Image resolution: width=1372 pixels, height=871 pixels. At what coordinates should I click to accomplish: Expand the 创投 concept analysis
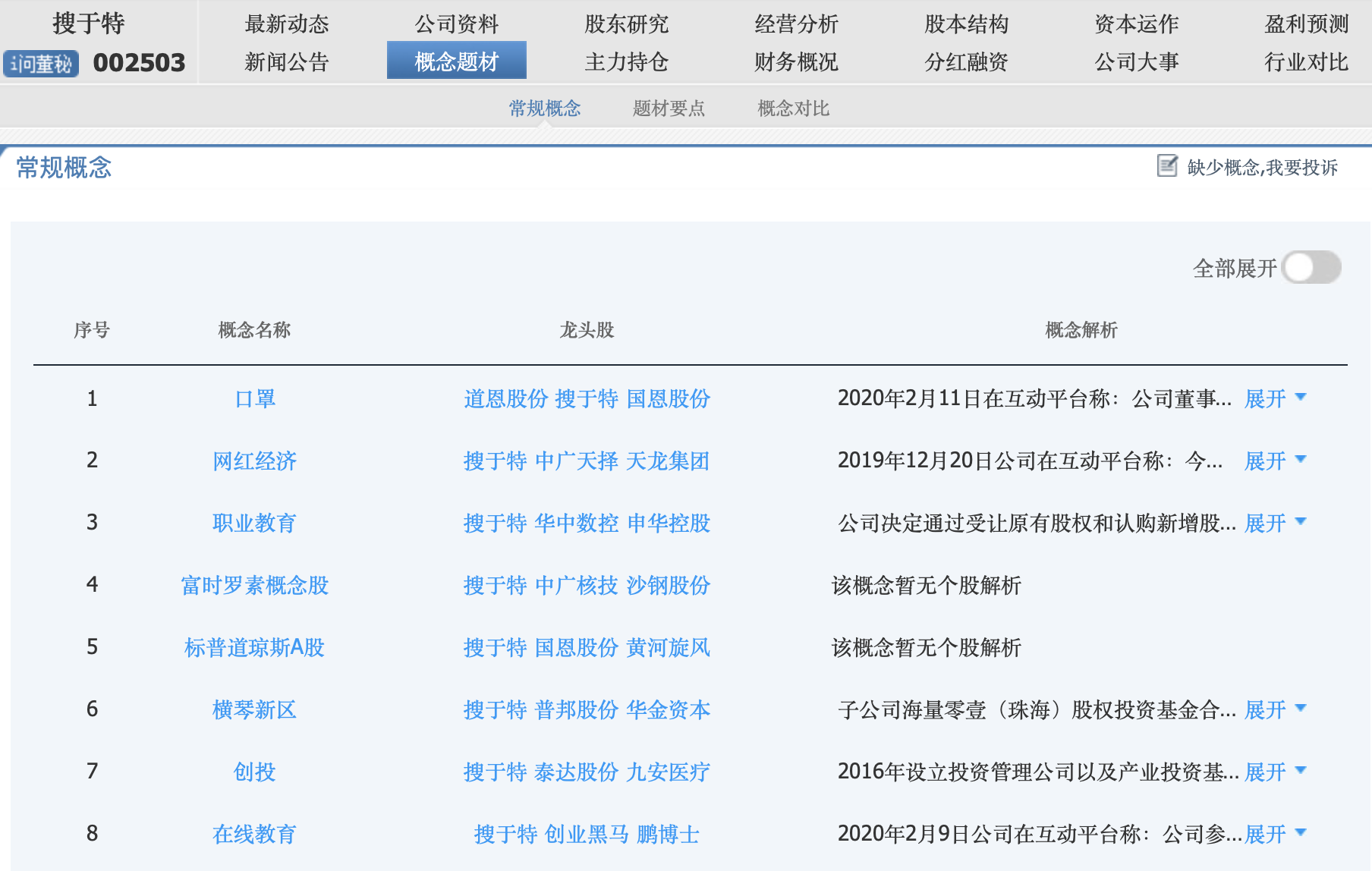click(x=1276, y=772)
